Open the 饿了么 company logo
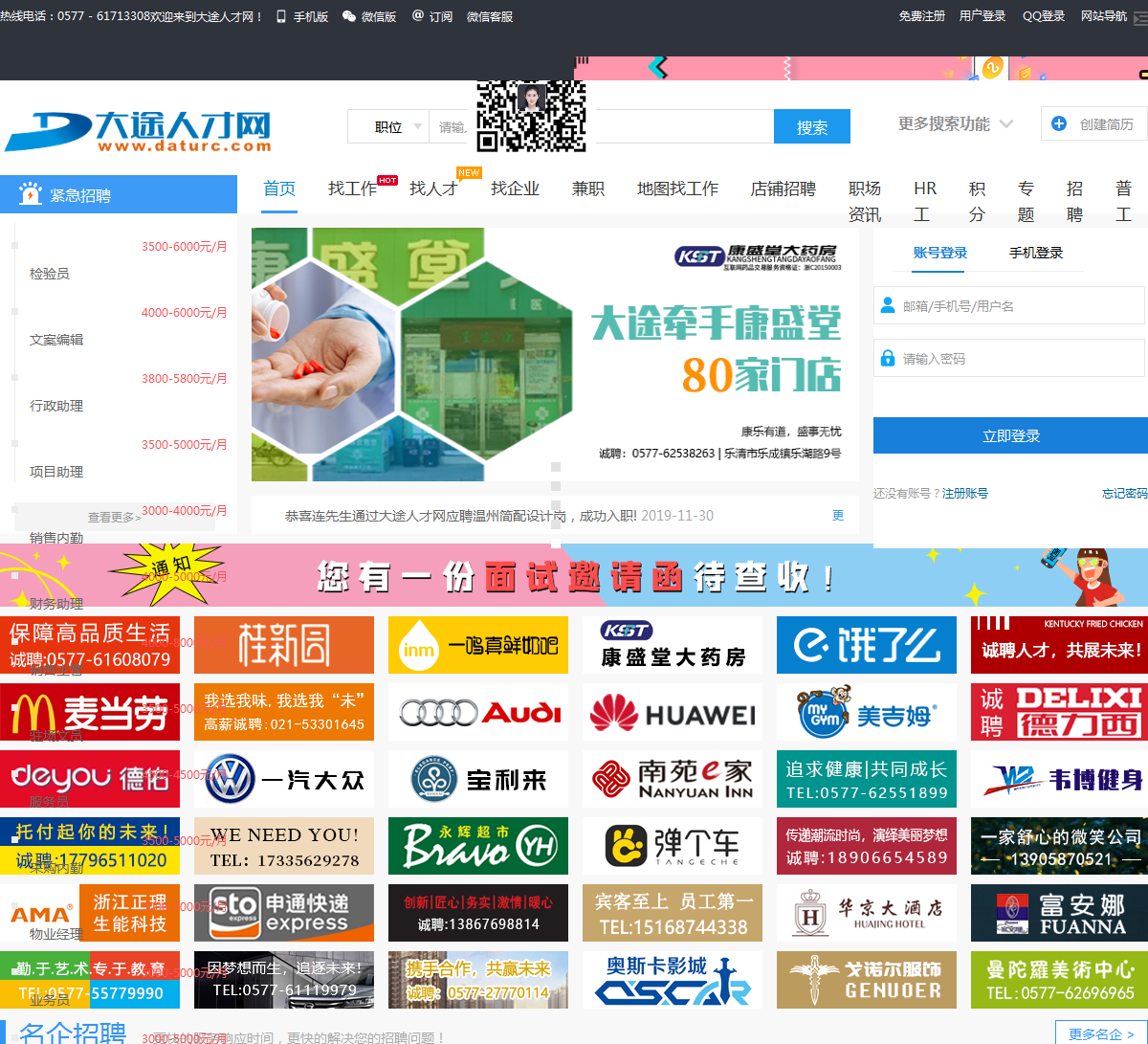1148x1044 pixels. 867,645
